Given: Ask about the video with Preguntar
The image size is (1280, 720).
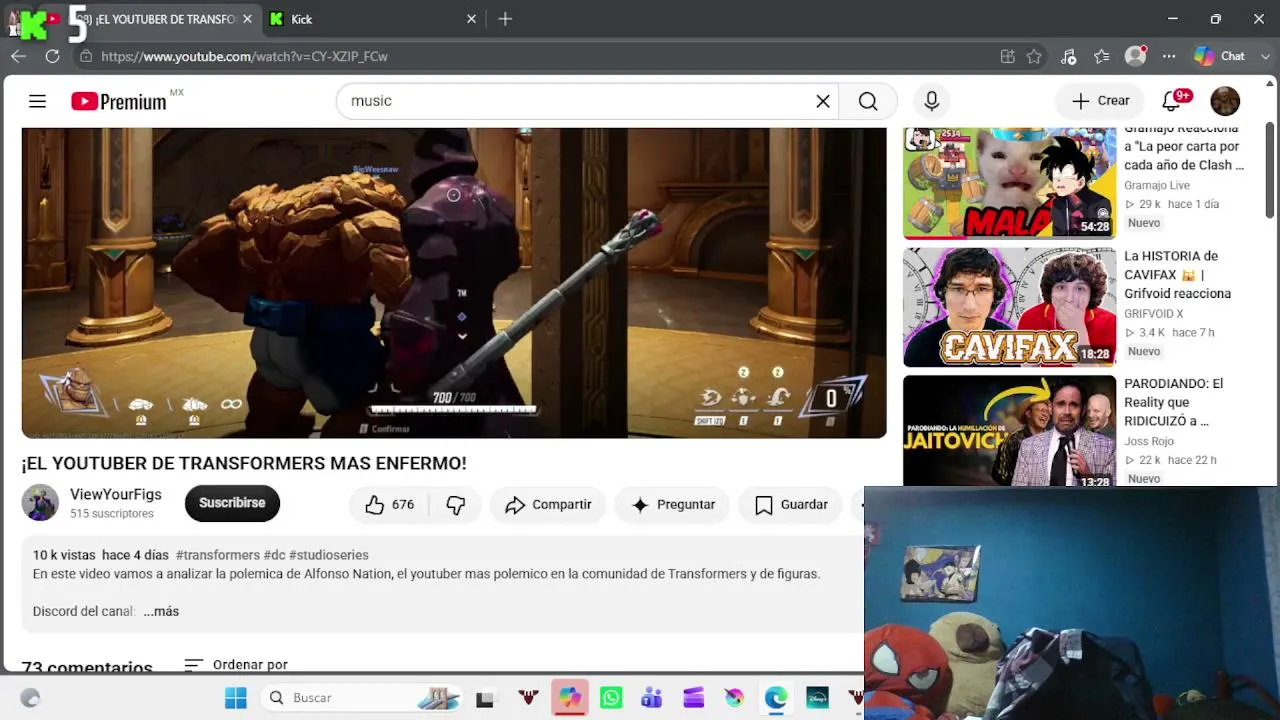Looking at the screenshot, I should (673, 505).
